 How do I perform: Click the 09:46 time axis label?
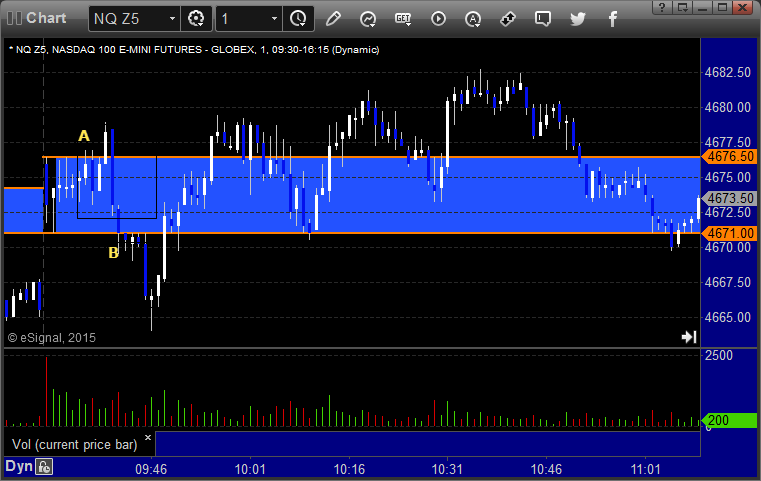[151, 469]
